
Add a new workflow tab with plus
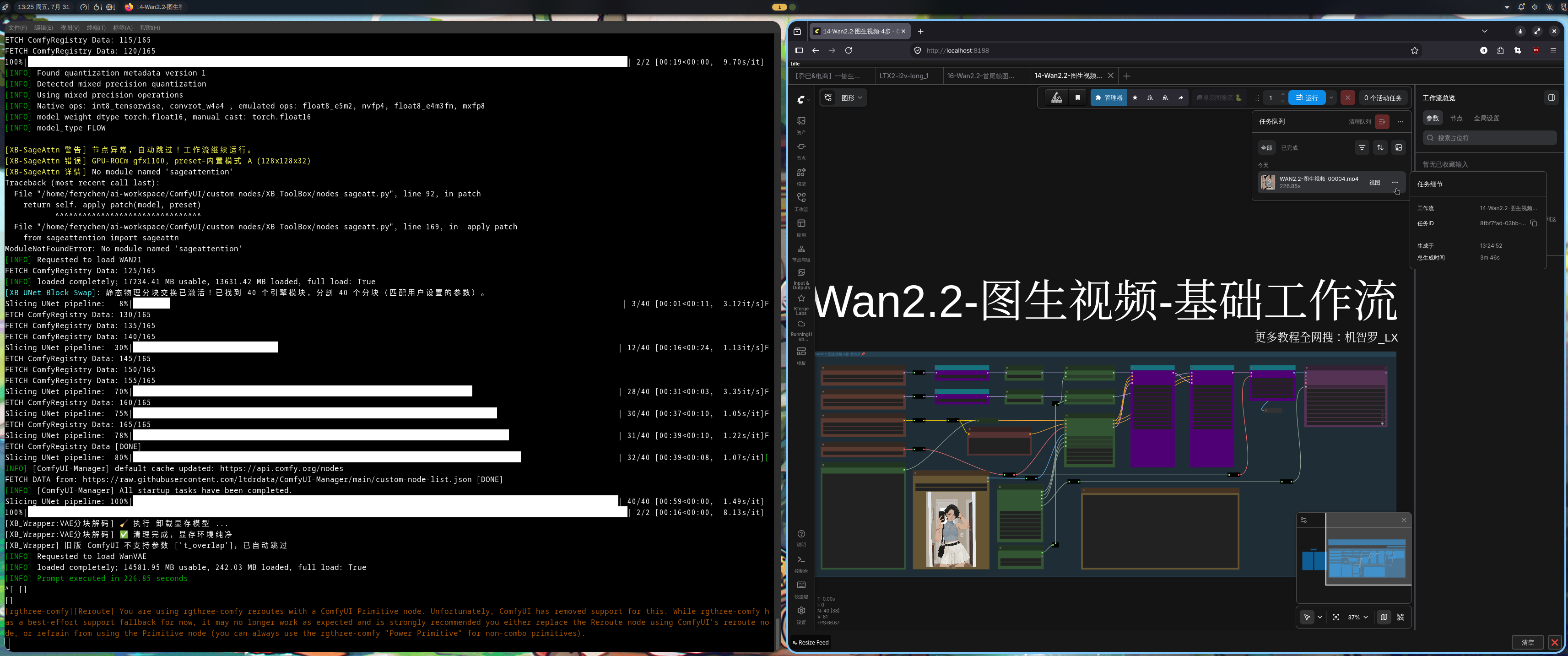click(x=1127, y=76)
